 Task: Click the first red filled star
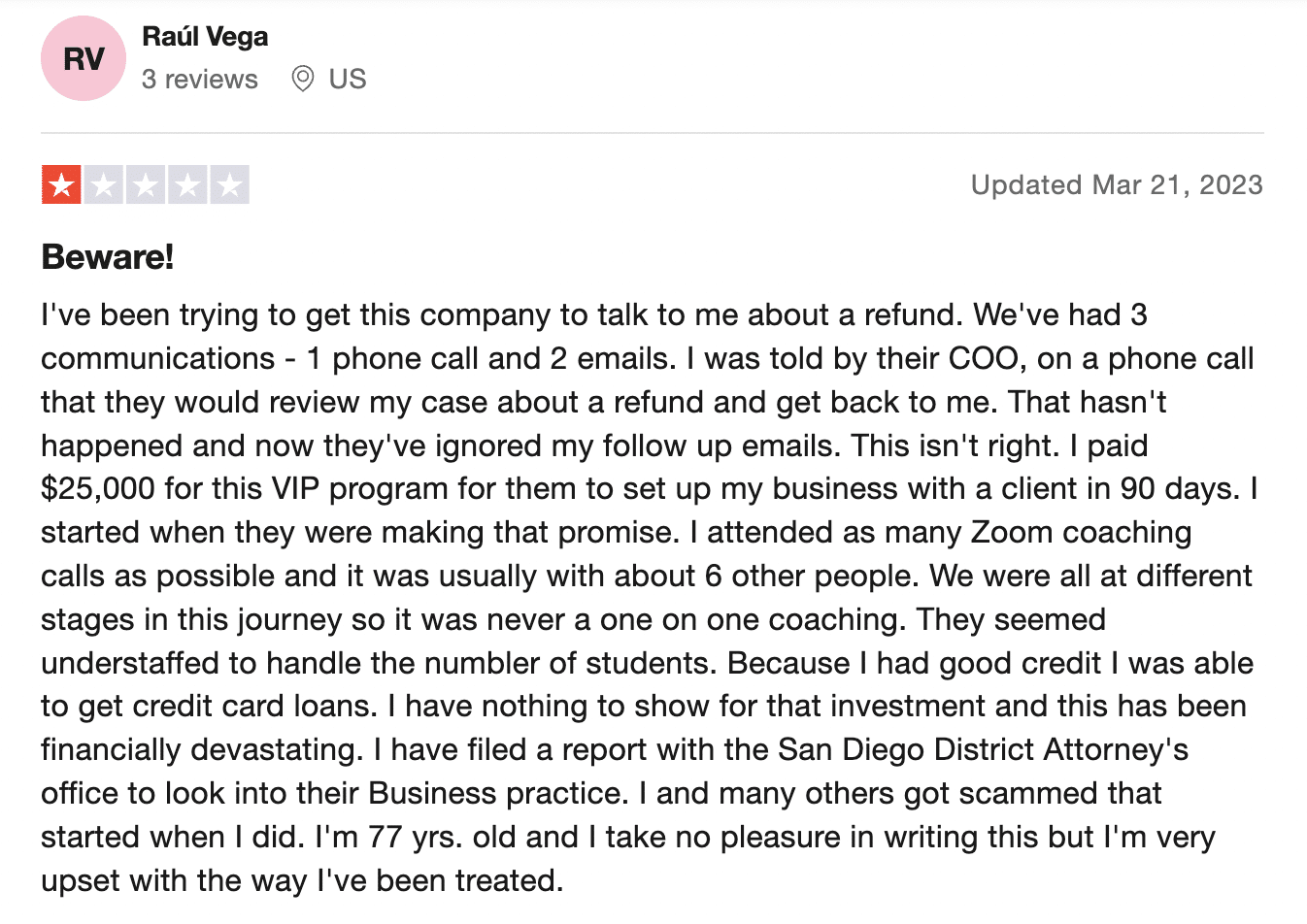click(x=61, y=184)
